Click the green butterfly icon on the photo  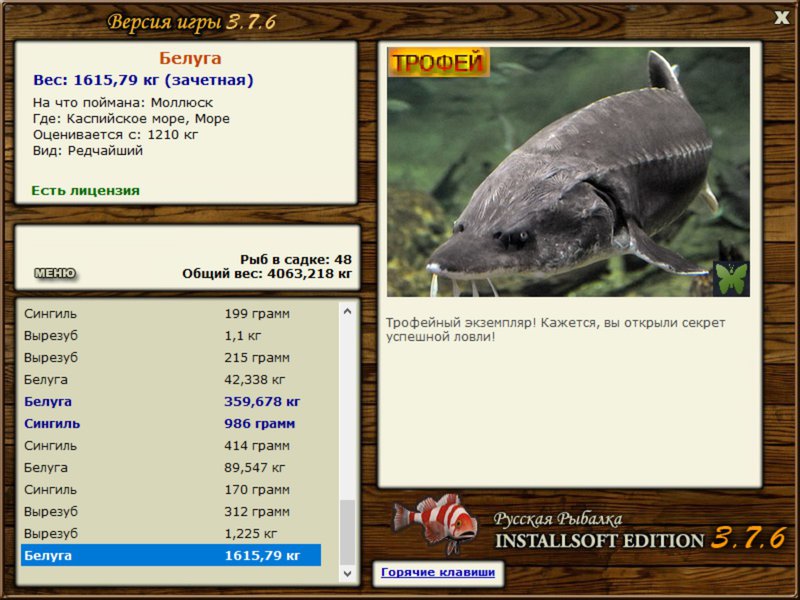731,279
